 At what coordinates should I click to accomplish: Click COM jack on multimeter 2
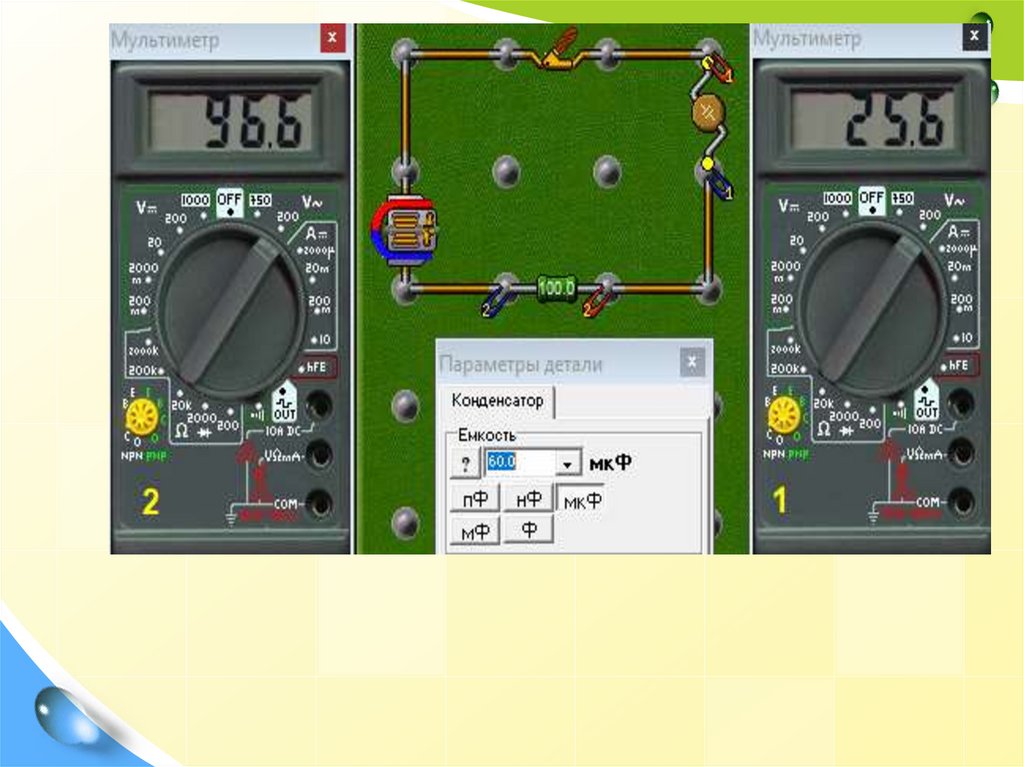click(x=319, y=504)
